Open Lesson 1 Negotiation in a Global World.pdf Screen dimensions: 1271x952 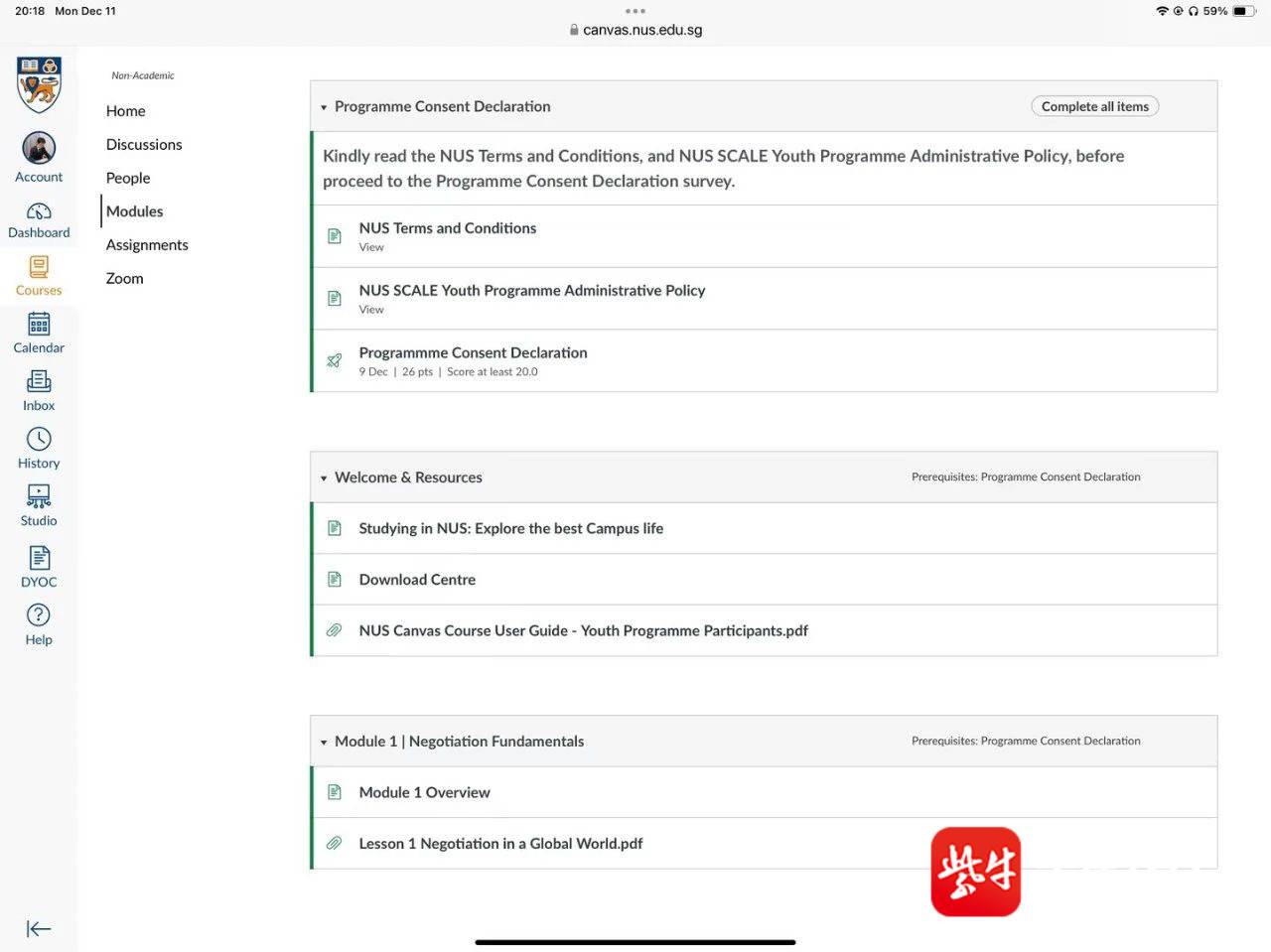tap(500, 844)
